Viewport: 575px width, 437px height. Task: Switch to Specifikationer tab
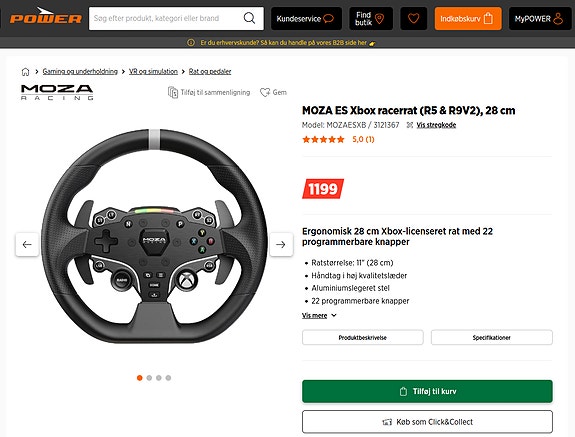492,338
